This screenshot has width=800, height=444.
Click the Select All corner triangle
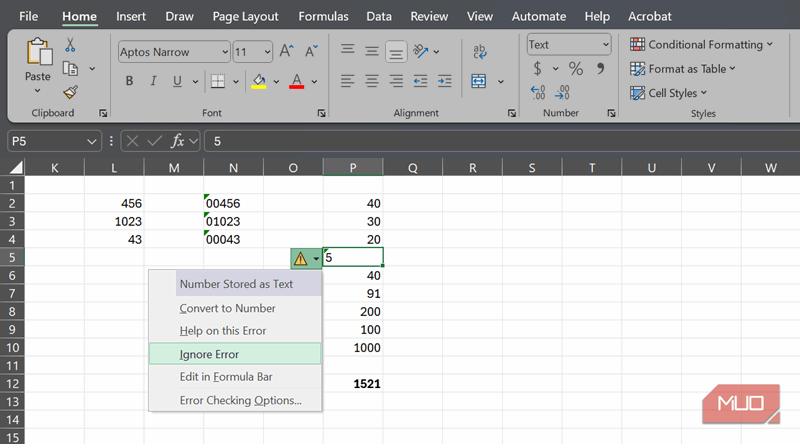point(16,167)
